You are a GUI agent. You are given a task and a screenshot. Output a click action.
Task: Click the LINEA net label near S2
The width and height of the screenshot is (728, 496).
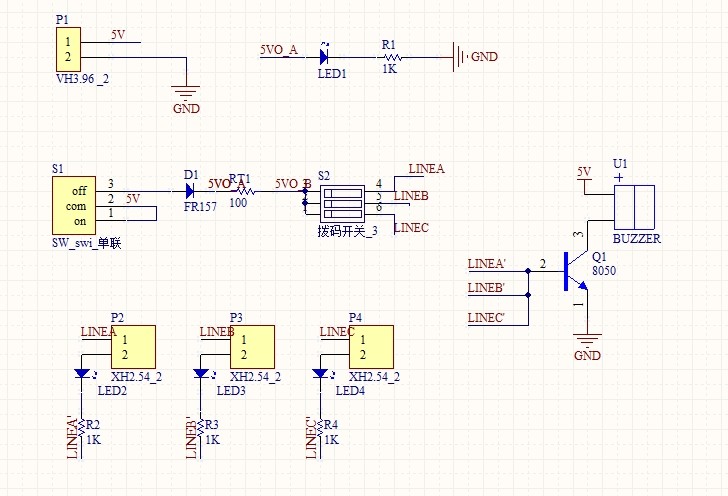click(426, 169)
